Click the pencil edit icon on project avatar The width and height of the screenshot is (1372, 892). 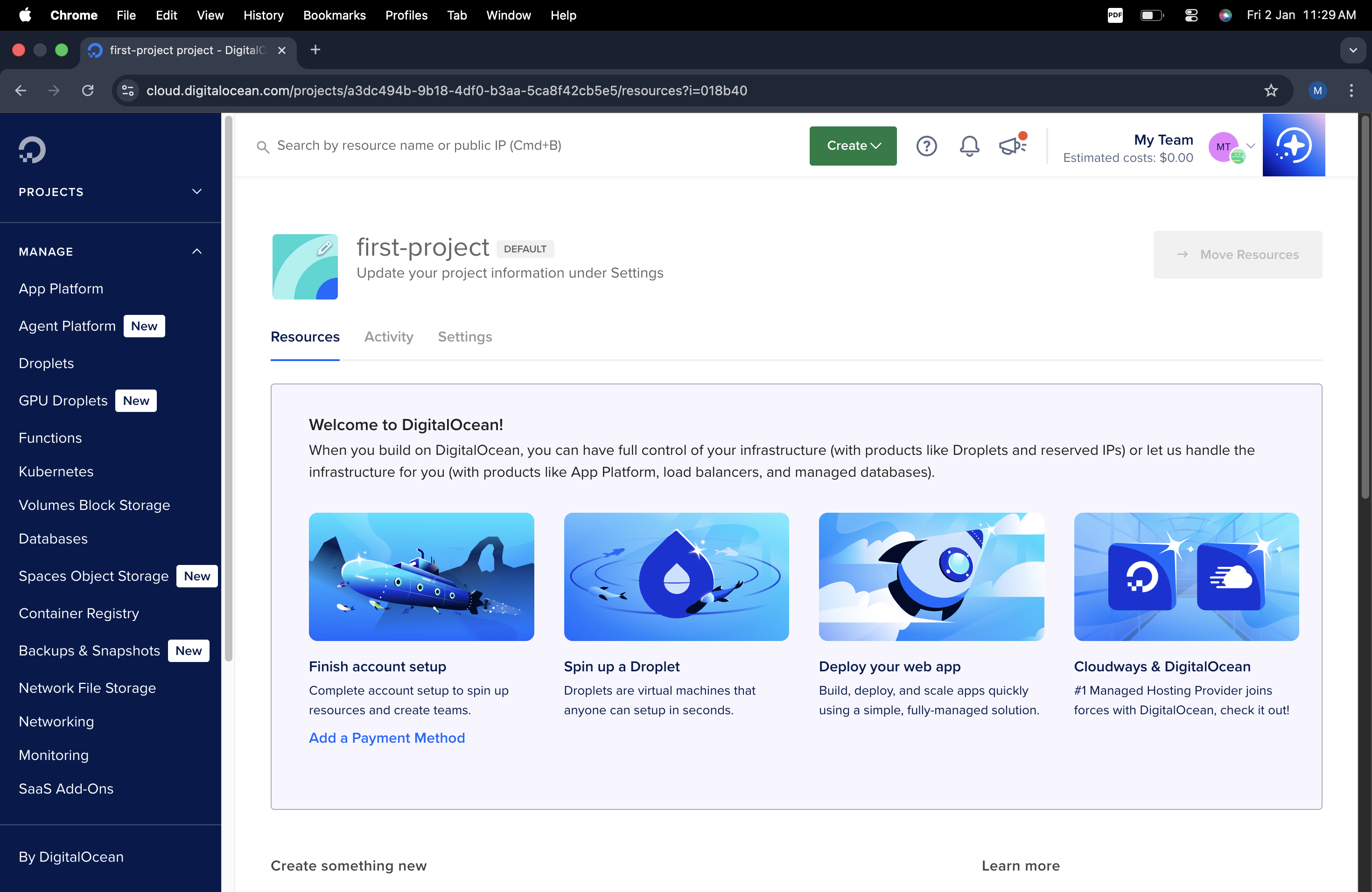click(x=324, y=248)
